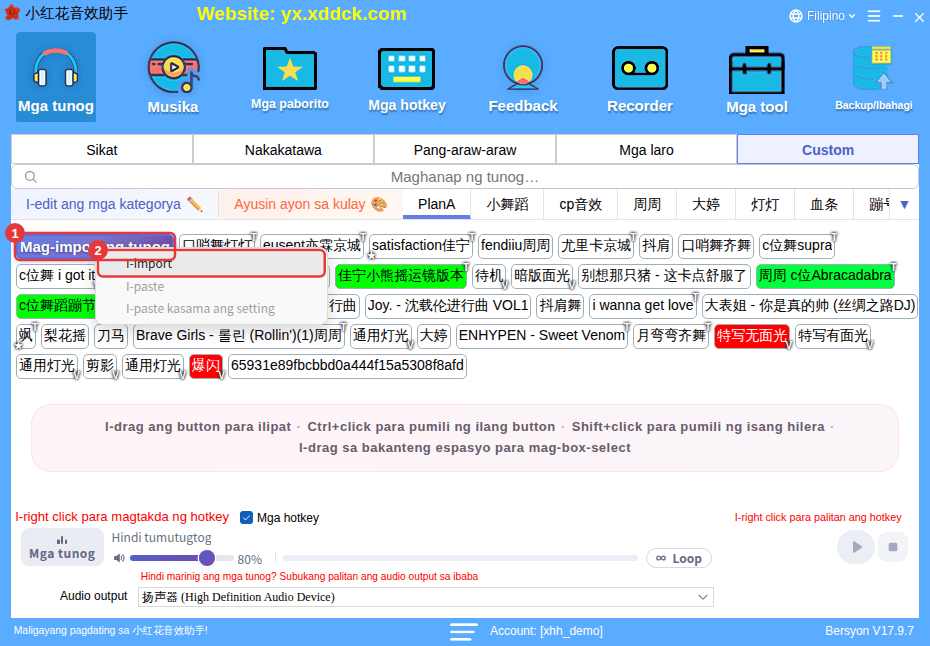The width and height of the screenshot is (930, 646).
Task: Adjust the volume slider handle
Action: (x=206, y=558)
